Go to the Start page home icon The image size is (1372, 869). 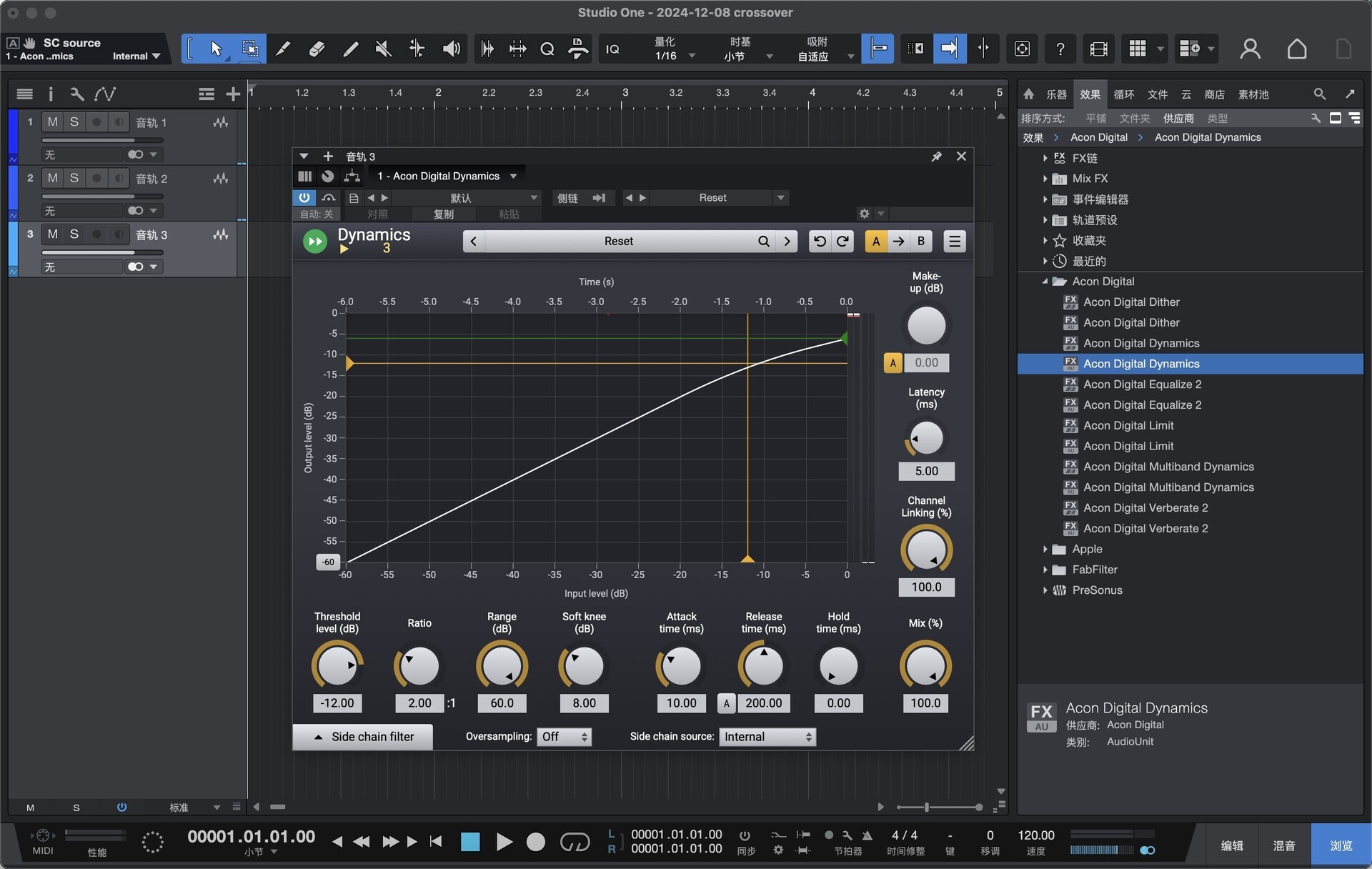[1297, 49]
